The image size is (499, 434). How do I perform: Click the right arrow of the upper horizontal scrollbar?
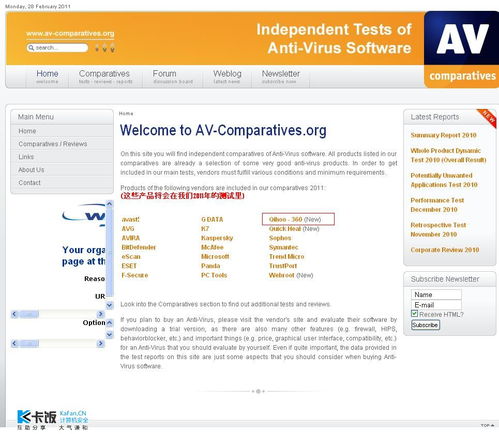point(100,314)
